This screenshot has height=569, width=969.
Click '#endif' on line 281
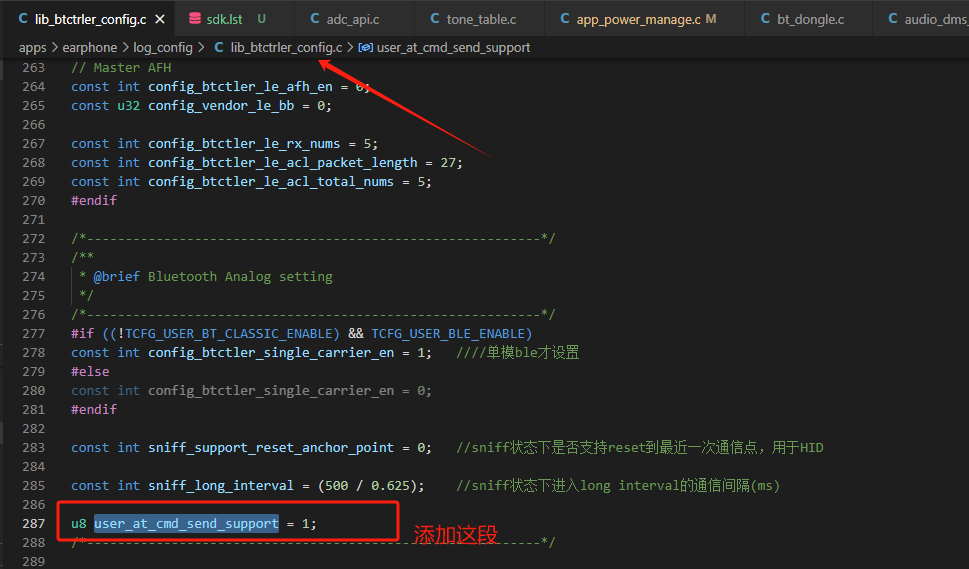94,409
